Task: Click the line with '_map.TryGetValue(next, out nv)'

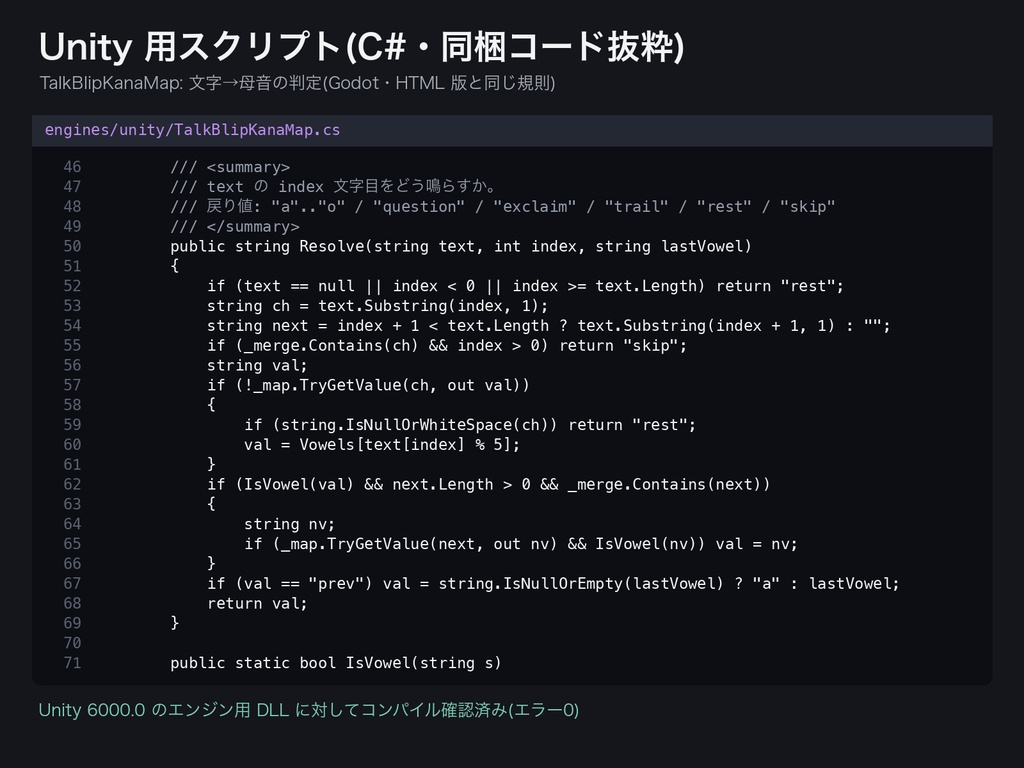Action: click(x=521, y=544)
